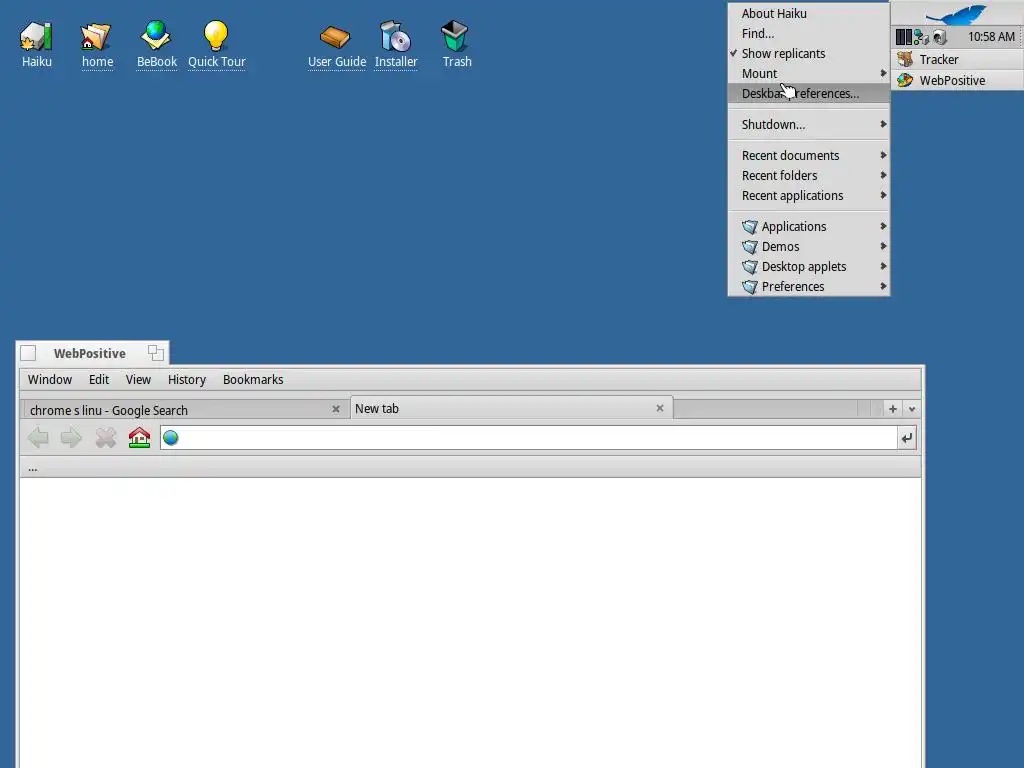Image resolution: width=1024 pixels, height=768 pixels.
Task: Expand Recent documents submenu
Action: click(x=808, y=155)
